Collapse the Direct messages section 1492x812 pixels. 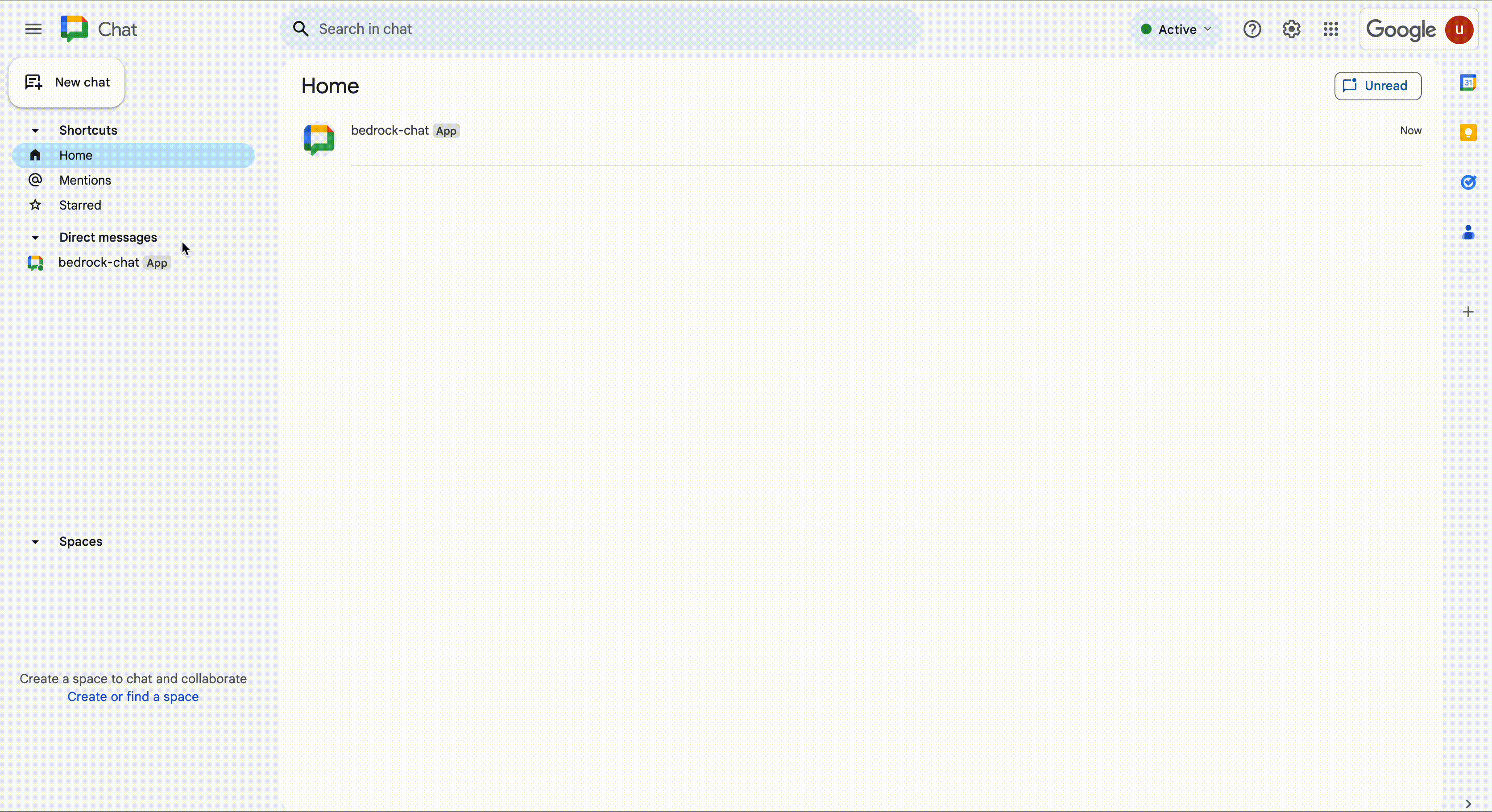(35, 238)
